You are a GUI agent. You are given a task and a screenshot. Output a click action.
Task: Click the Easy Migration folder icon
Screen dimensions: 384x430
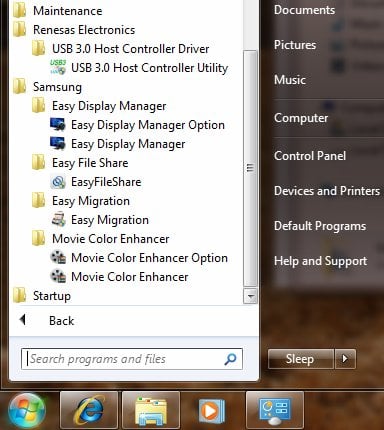point(38,201)
